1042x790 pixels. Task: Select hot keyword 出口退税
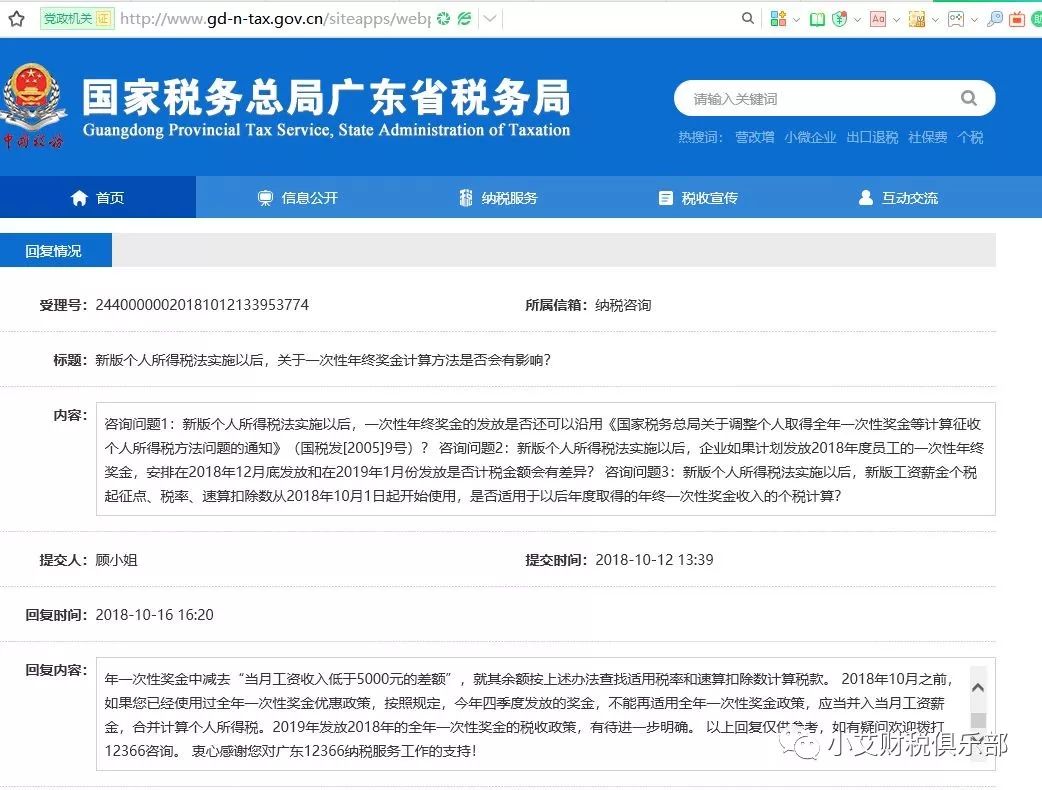872,138
